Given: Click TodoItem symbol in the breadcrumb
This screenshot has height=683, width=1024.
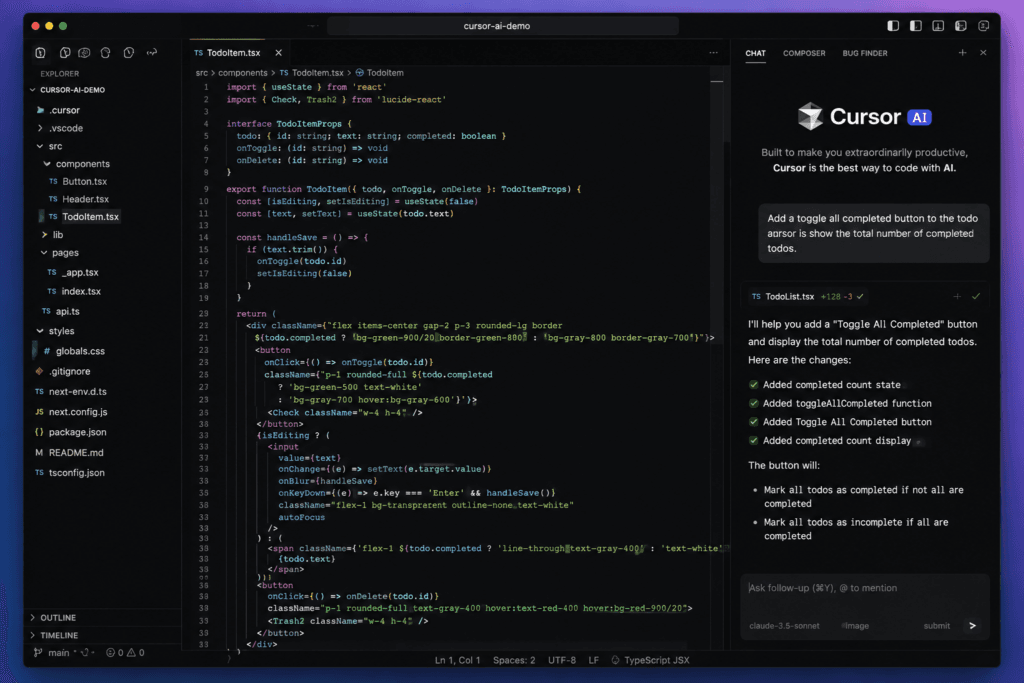Looking at the screenshot, I should click(x=385, y=73).
